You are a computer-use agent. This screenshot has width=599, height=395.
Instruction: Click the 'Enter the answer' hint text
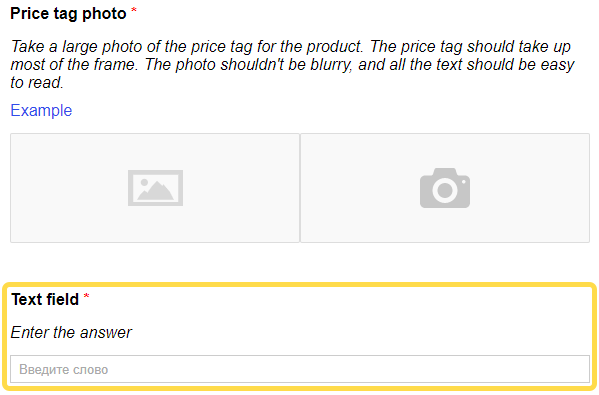coord(71,332)
